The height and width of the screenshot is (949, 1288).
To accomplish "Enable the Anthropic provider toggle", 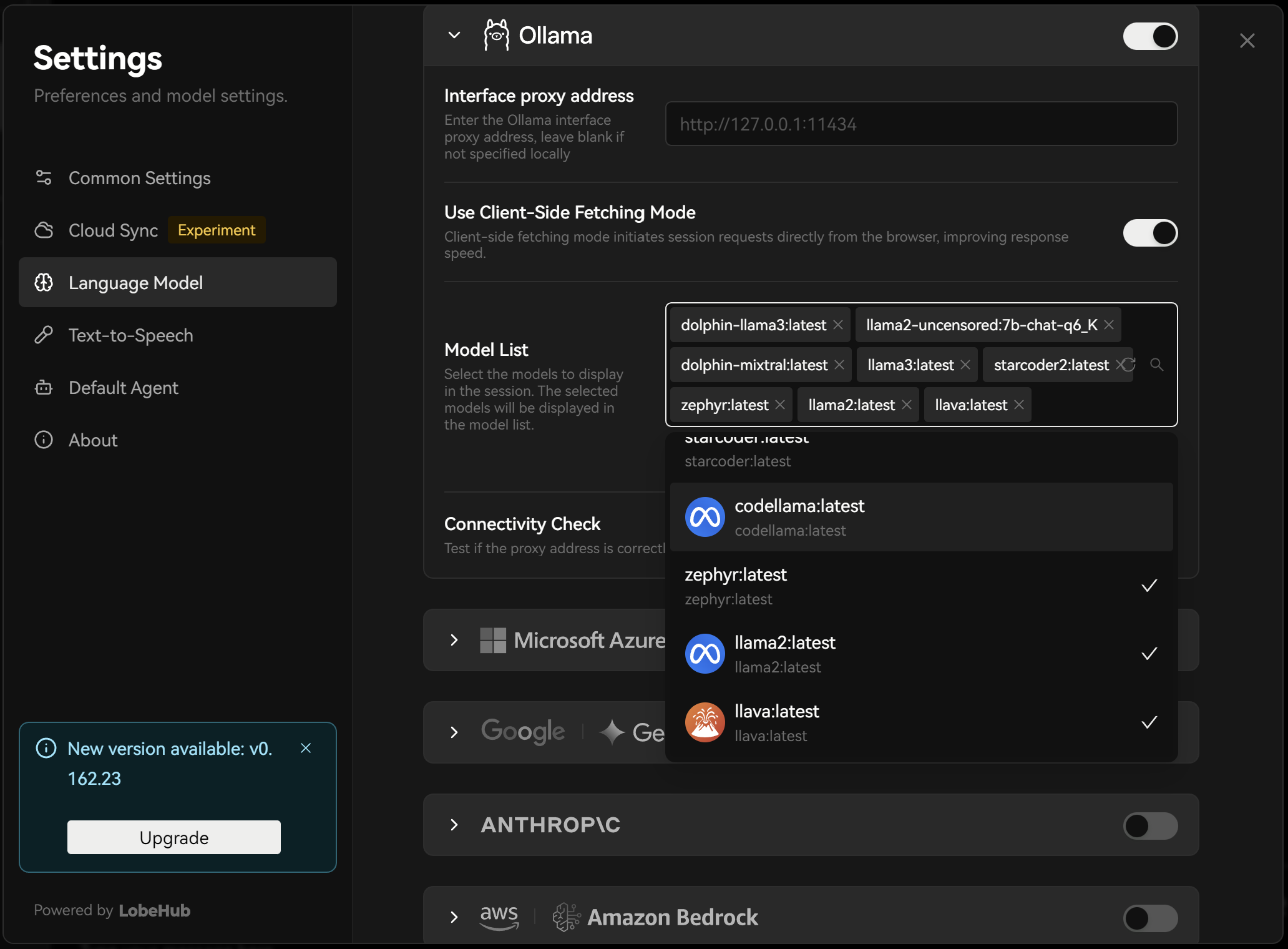I will (1150, 825).
